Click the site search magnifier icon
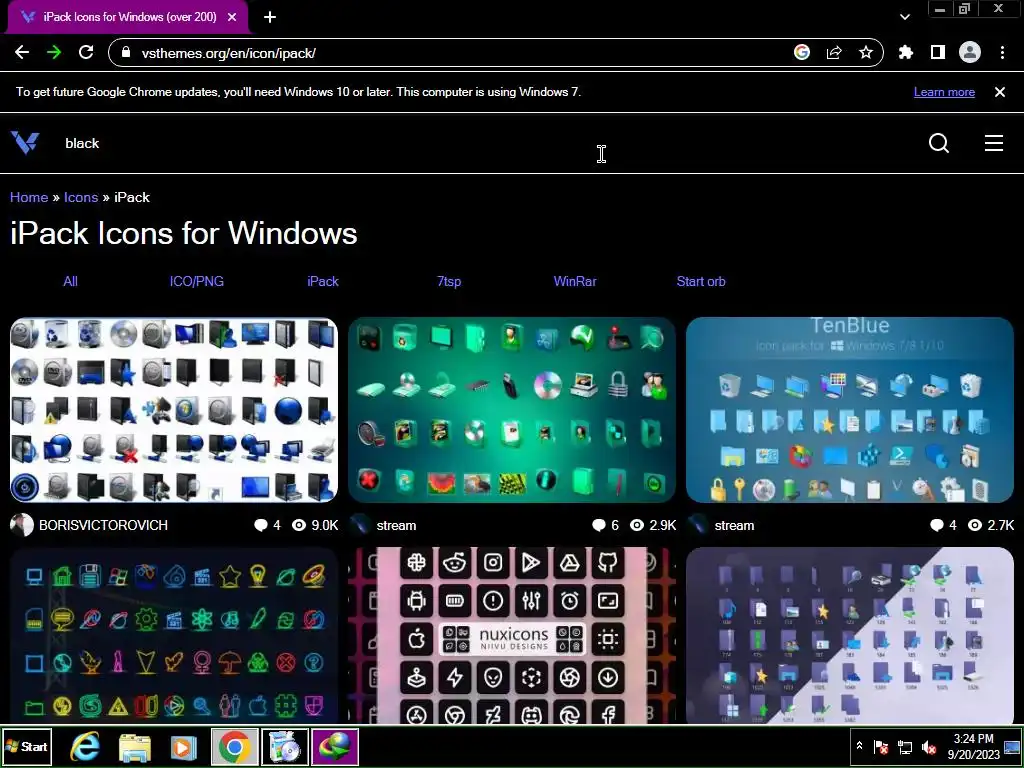This screenshot has height=768, width=1024. pos(939,142)
